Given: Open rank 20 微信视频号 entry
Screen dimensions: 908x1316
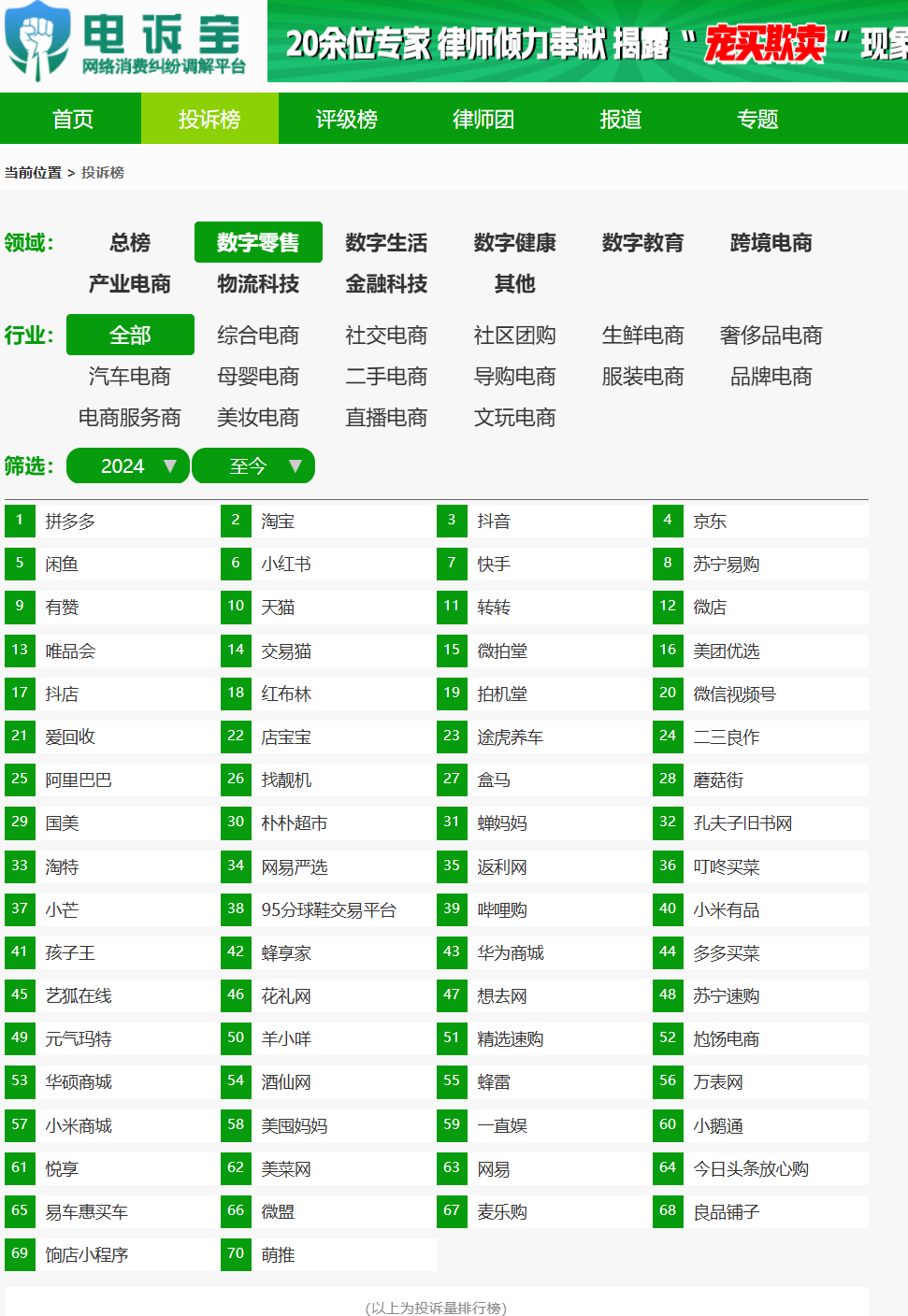Looking at the screenshot, I should tap(760, 694).
